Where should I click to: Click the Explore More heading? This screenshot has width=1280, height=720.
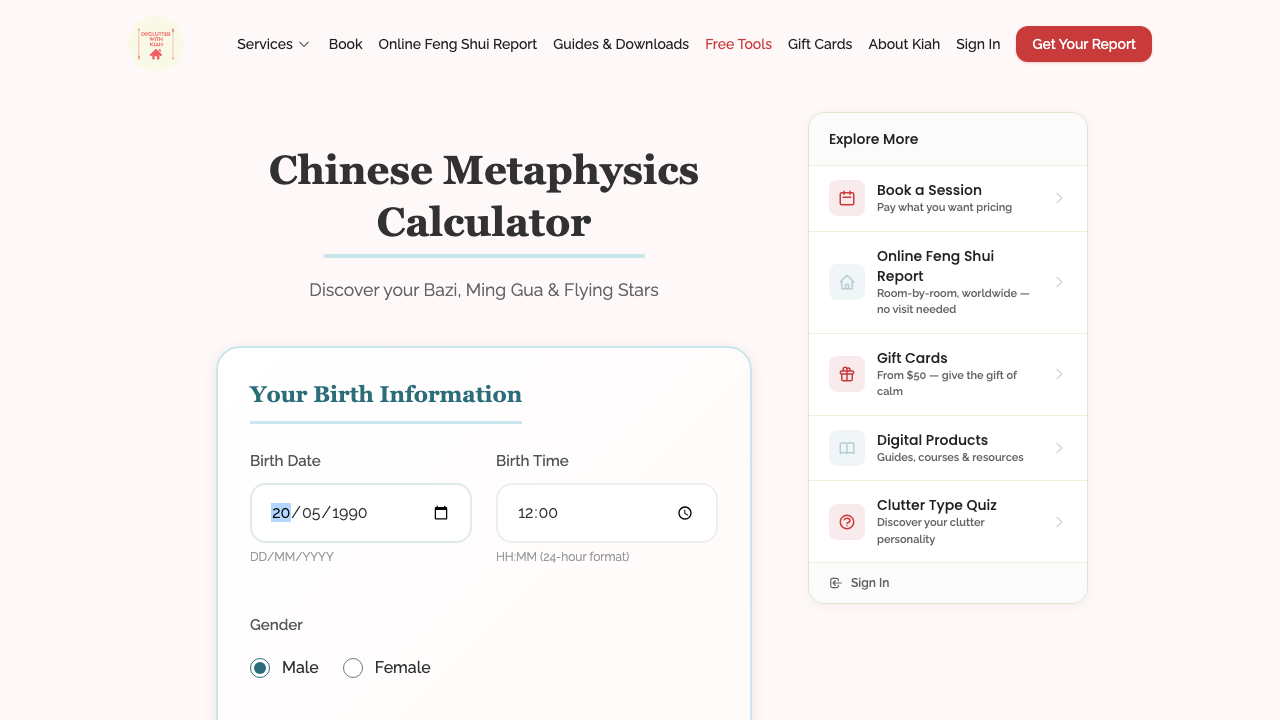873,139
